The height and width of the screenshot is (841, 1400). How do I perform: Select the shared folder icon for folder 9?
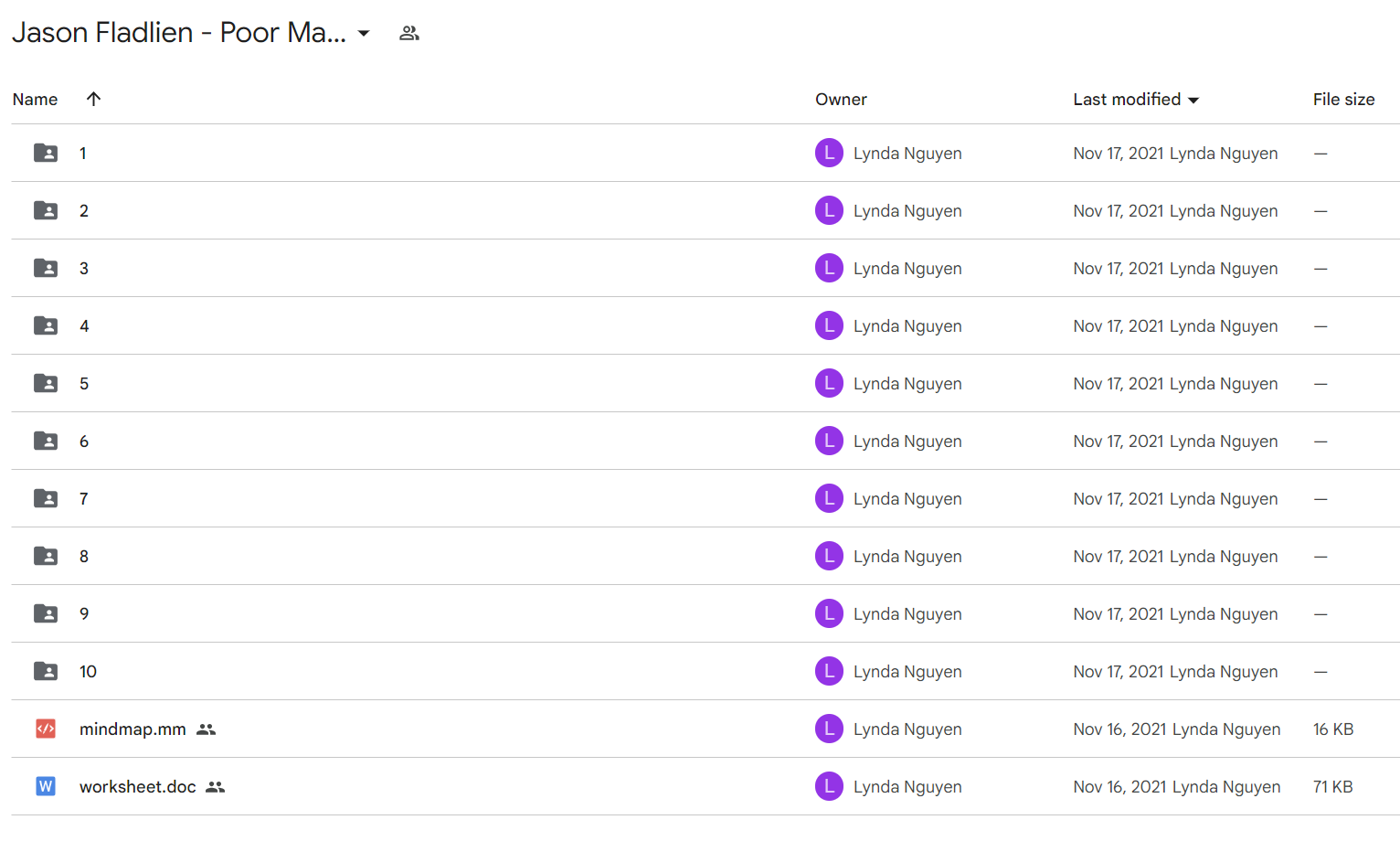pyautogui.click(x=46, y=613)
